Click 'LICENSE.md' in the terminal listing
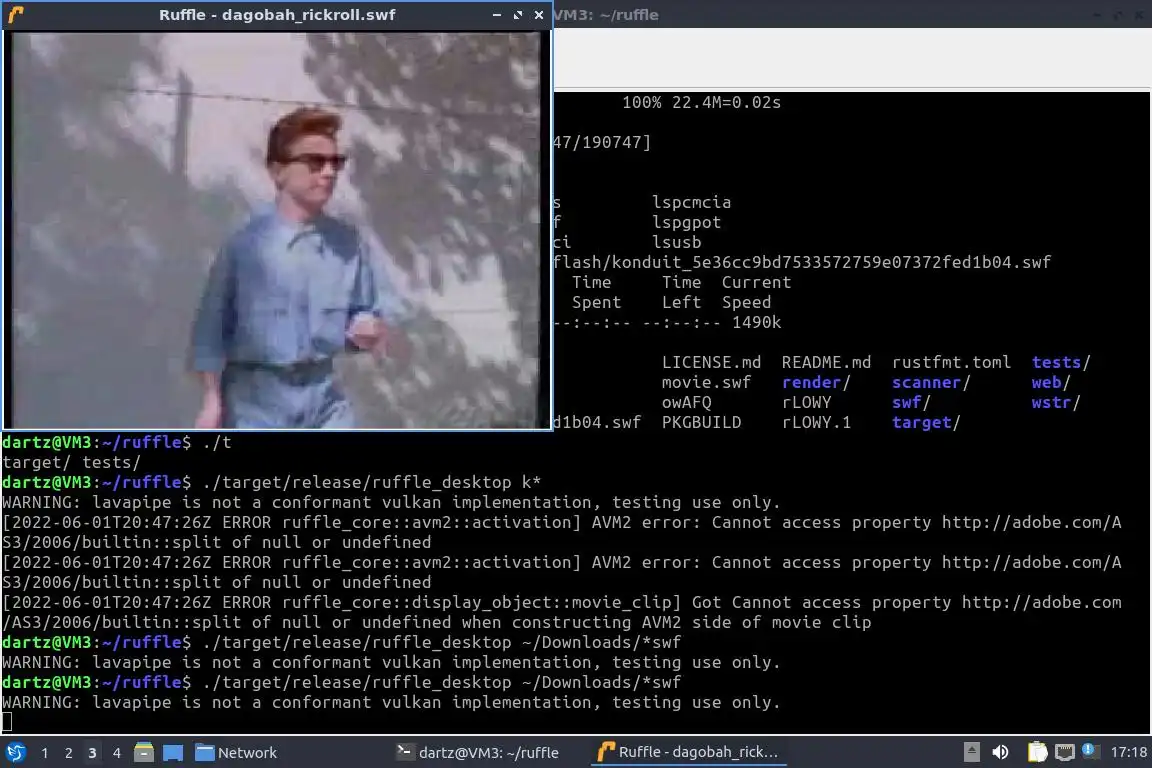Viewport: 1152px width, 768px height. tap(711, 362)
